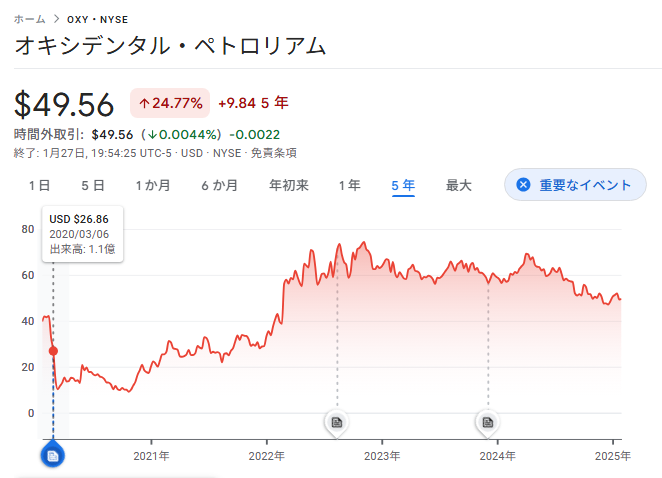Screen dimensions: 662x478
Task: Show the 最大 time range
Action: coord(459,185)
